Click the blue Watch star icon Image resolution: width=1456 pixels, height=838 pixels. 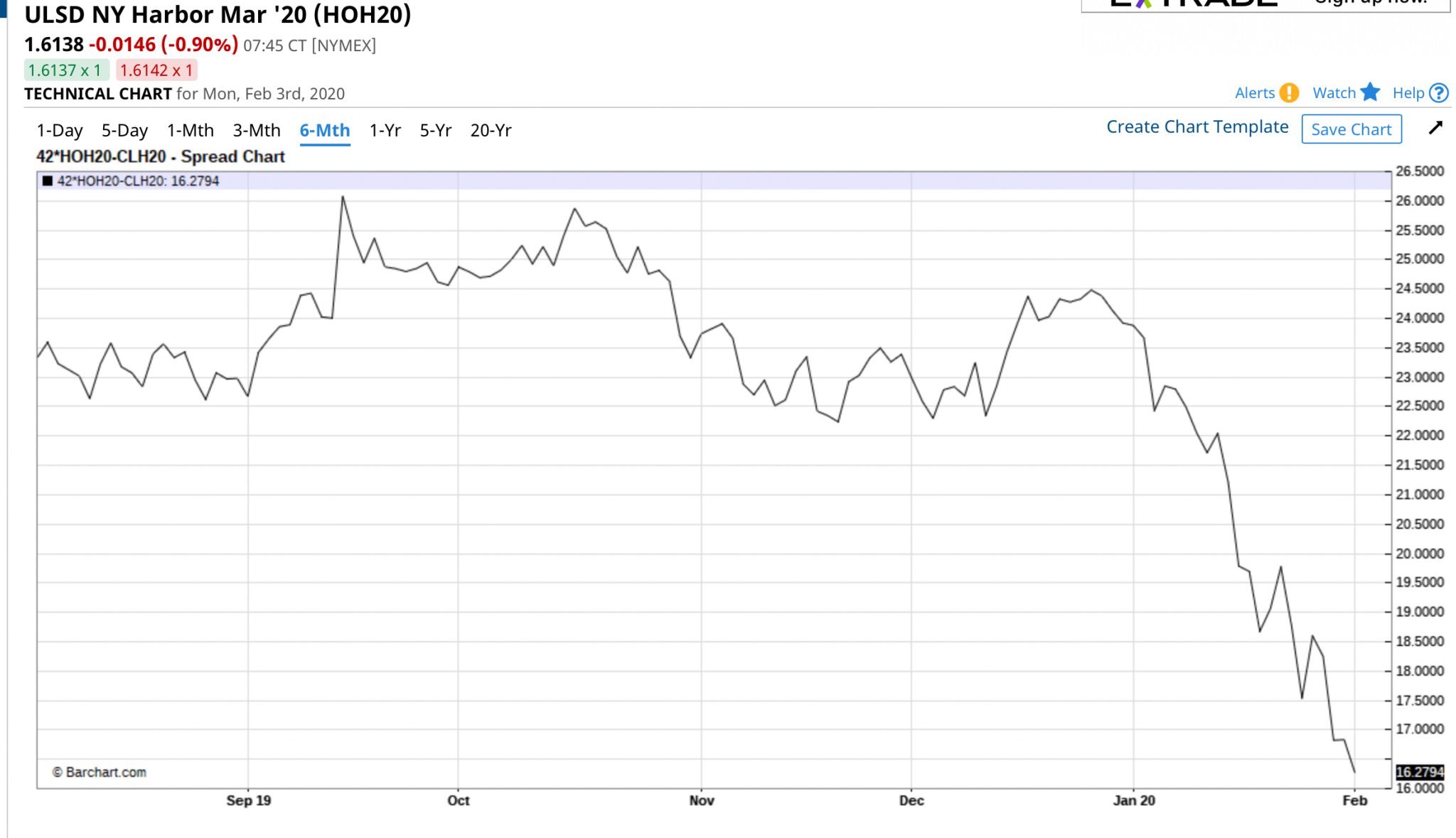1370,92
